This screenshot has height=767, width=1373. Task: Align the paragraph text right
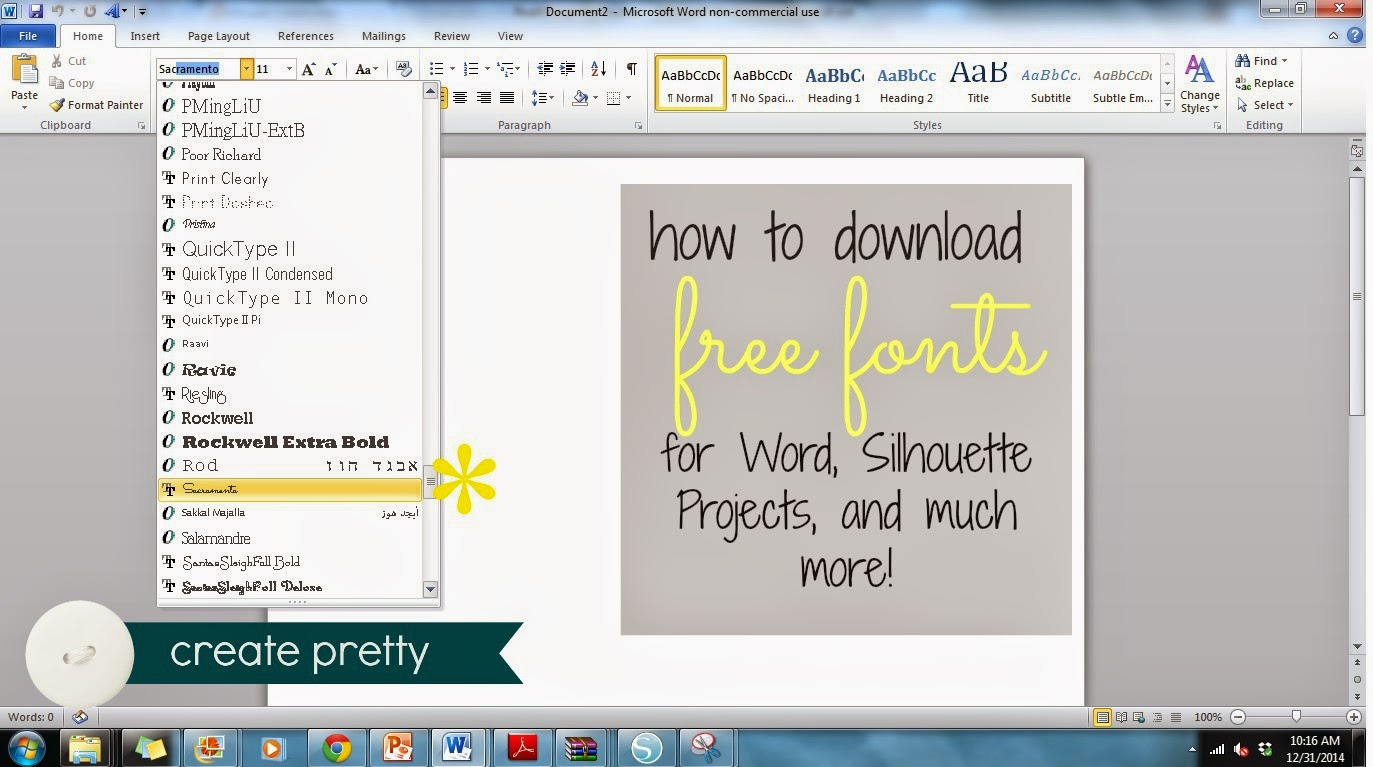click(484, 98)
